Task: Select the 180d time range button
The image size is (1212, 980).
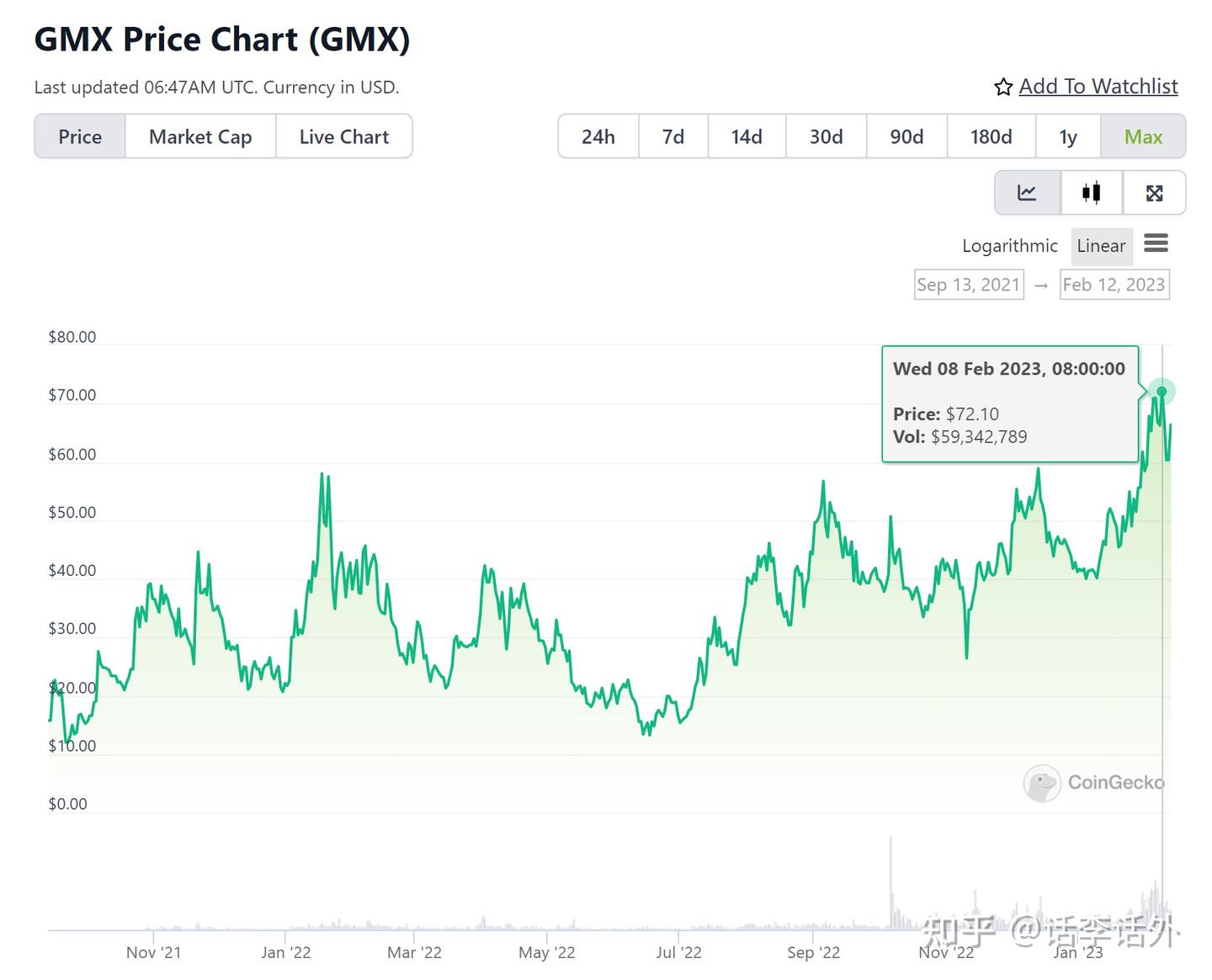Action: point(991,136)
